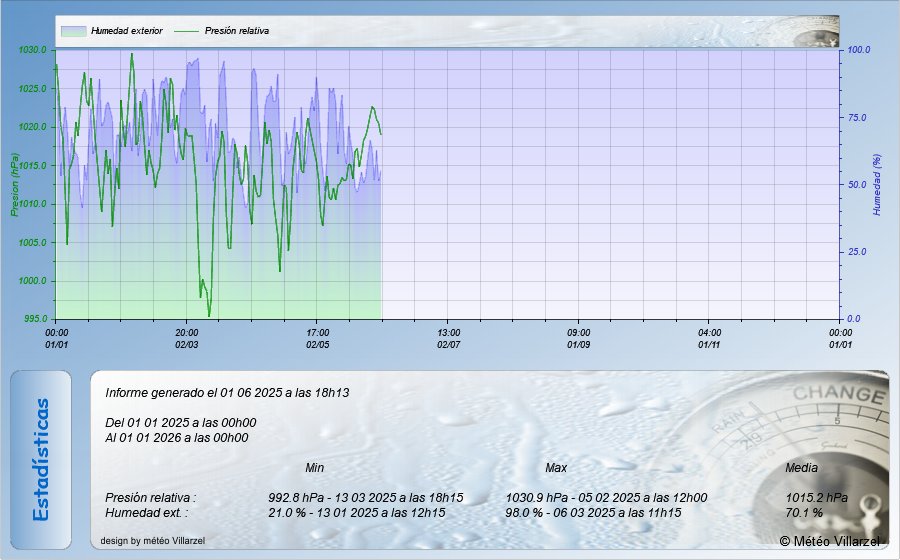
Task: Click 'Informe generado el 01 06 2025' line
Action: tap(227, 393)
